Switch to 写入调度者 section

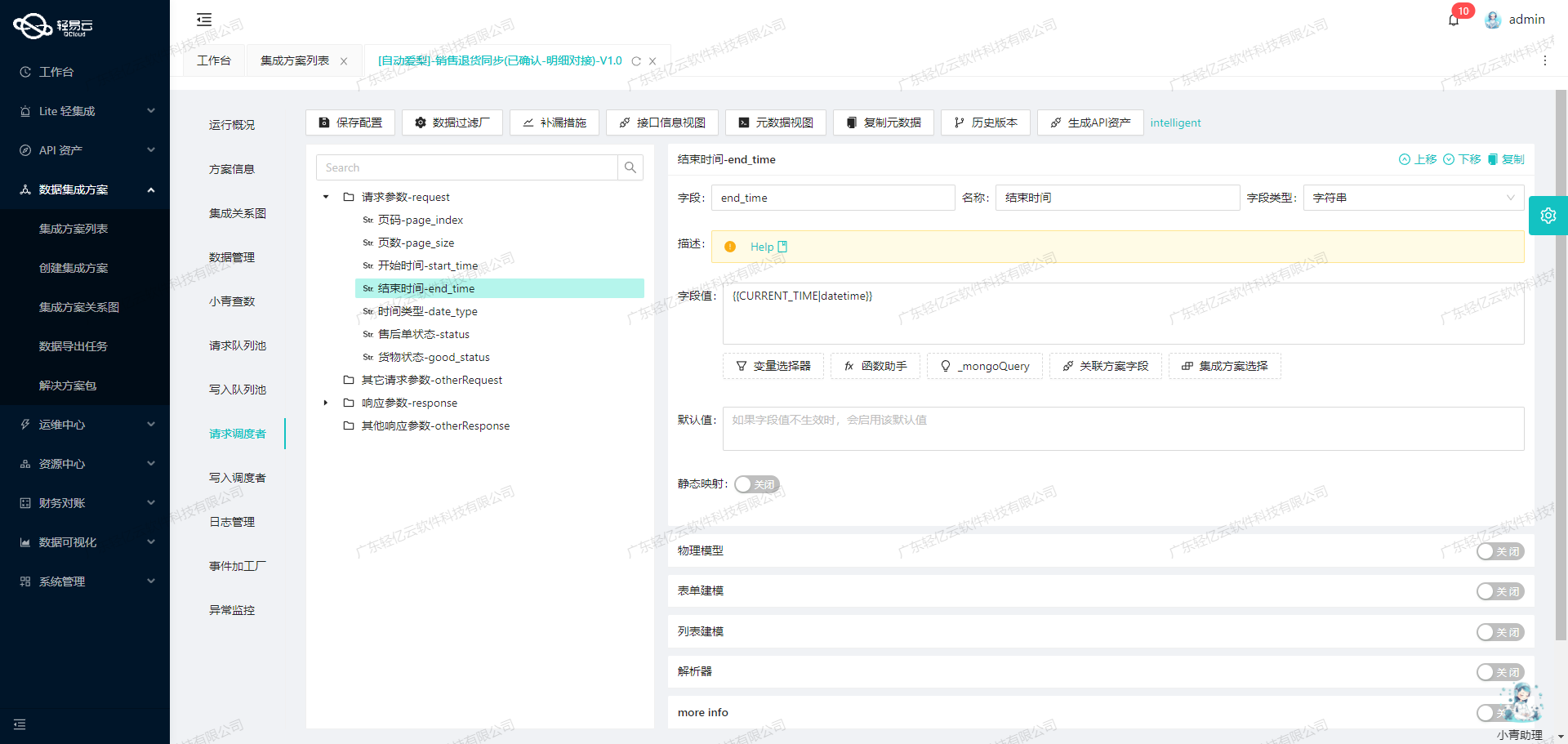pyautogui.click(x=238, y=478)
